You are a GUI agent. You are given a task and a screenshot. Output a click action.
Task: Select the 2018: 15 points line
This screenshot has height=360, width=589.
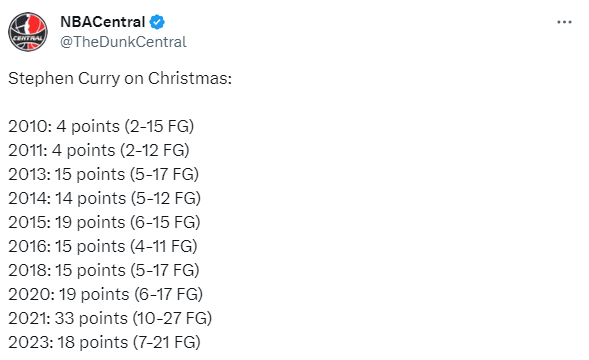pos(104,271)
